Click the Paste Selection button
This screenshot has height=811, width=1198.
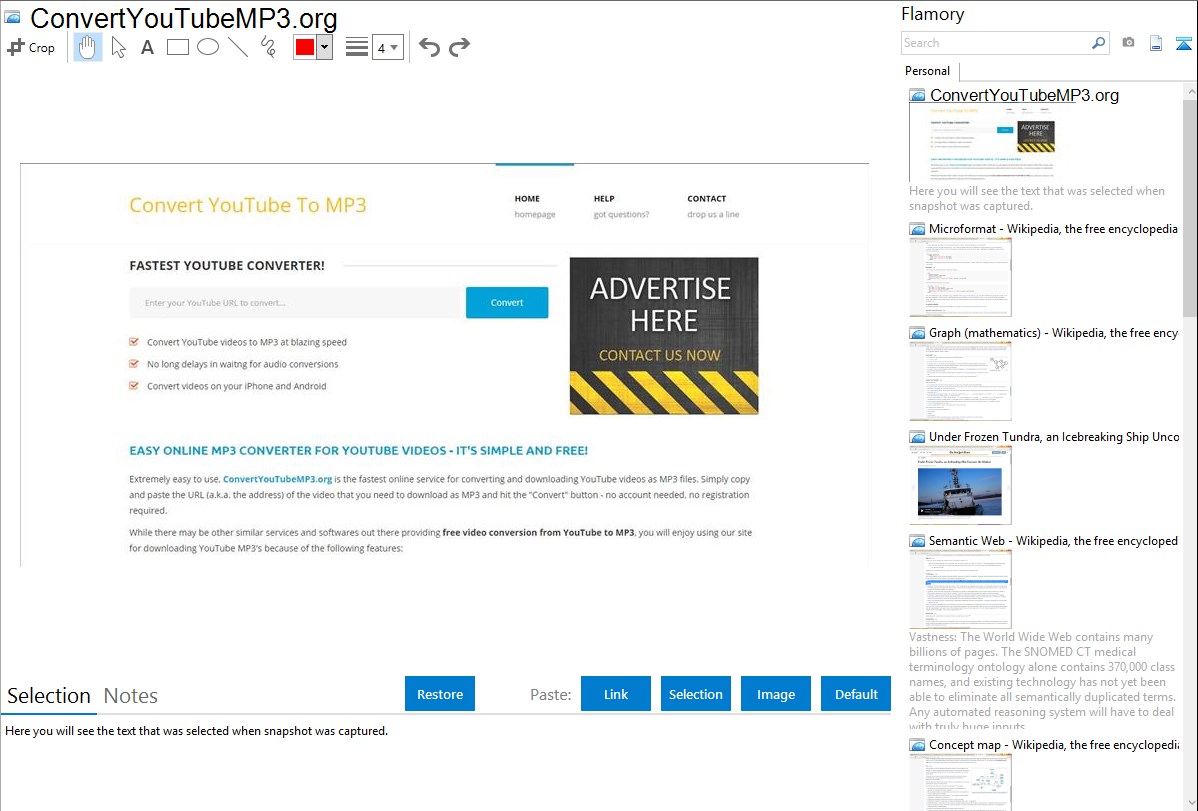696,694
